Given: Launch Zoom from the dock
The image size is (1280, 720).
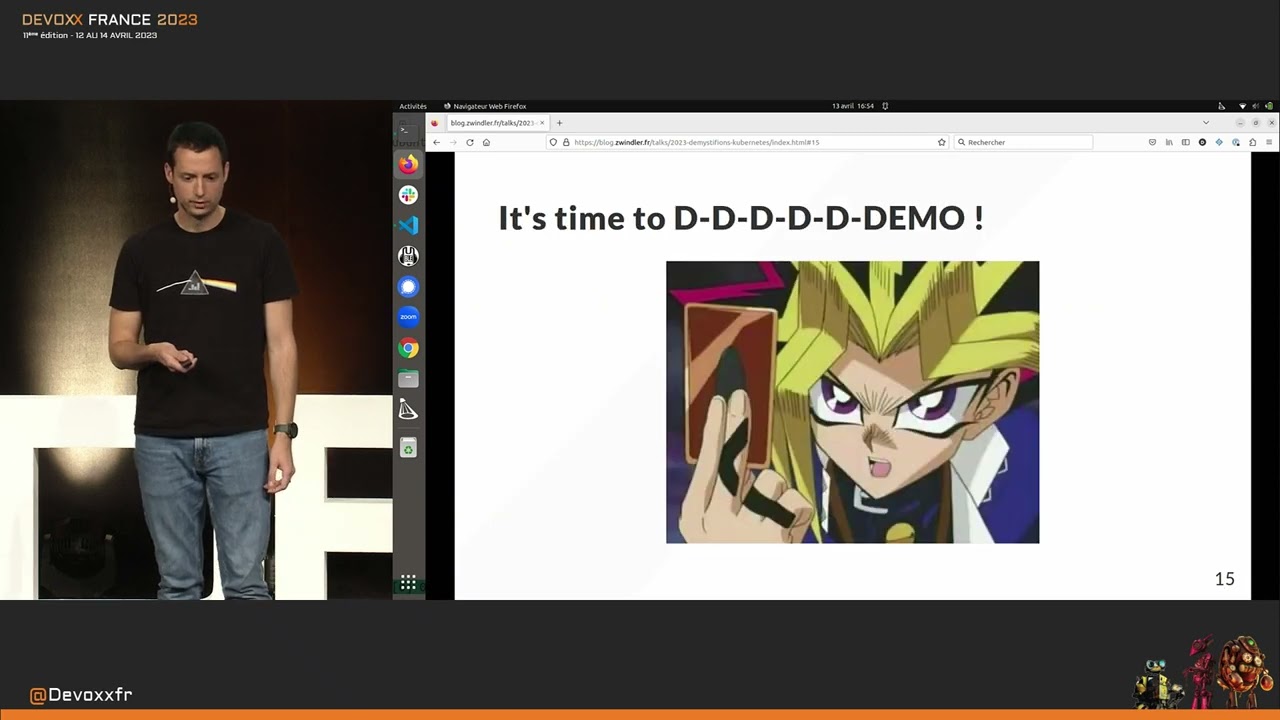Looking at the screenshot, I should click(408, 317).
